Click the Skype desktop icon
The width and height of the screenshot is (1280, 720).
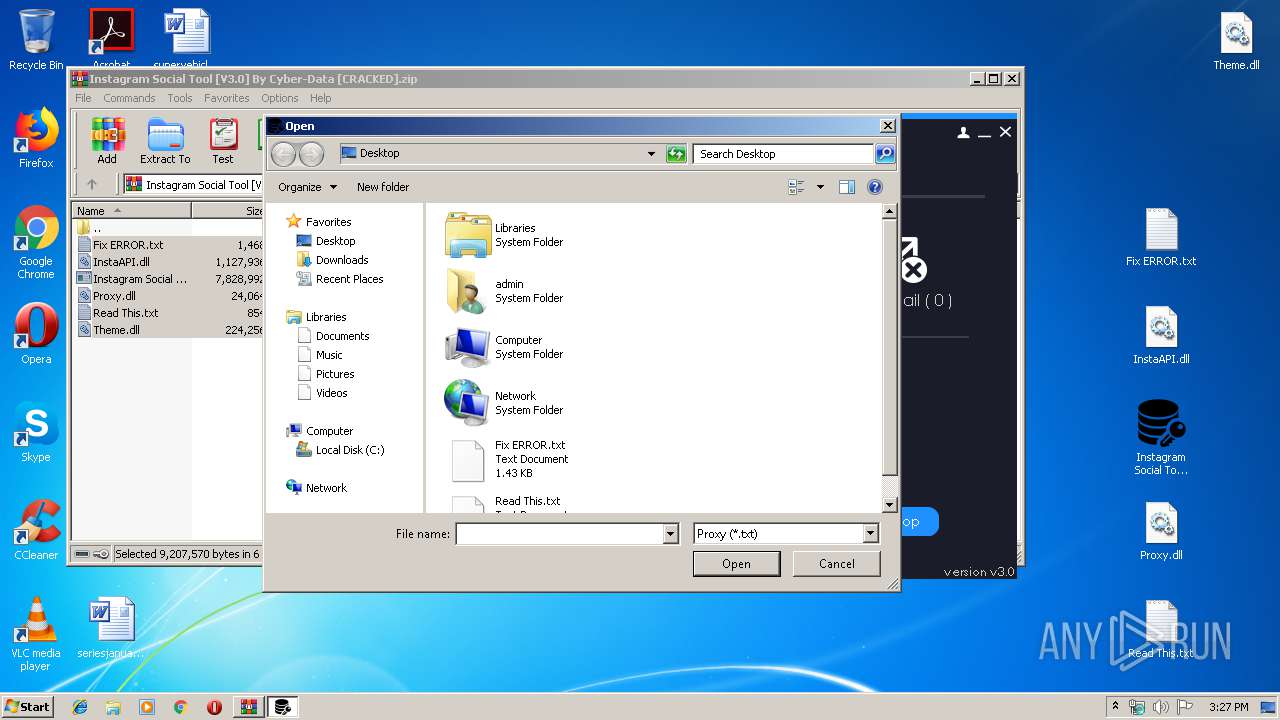pyautogui.click(x=36, y=432)
